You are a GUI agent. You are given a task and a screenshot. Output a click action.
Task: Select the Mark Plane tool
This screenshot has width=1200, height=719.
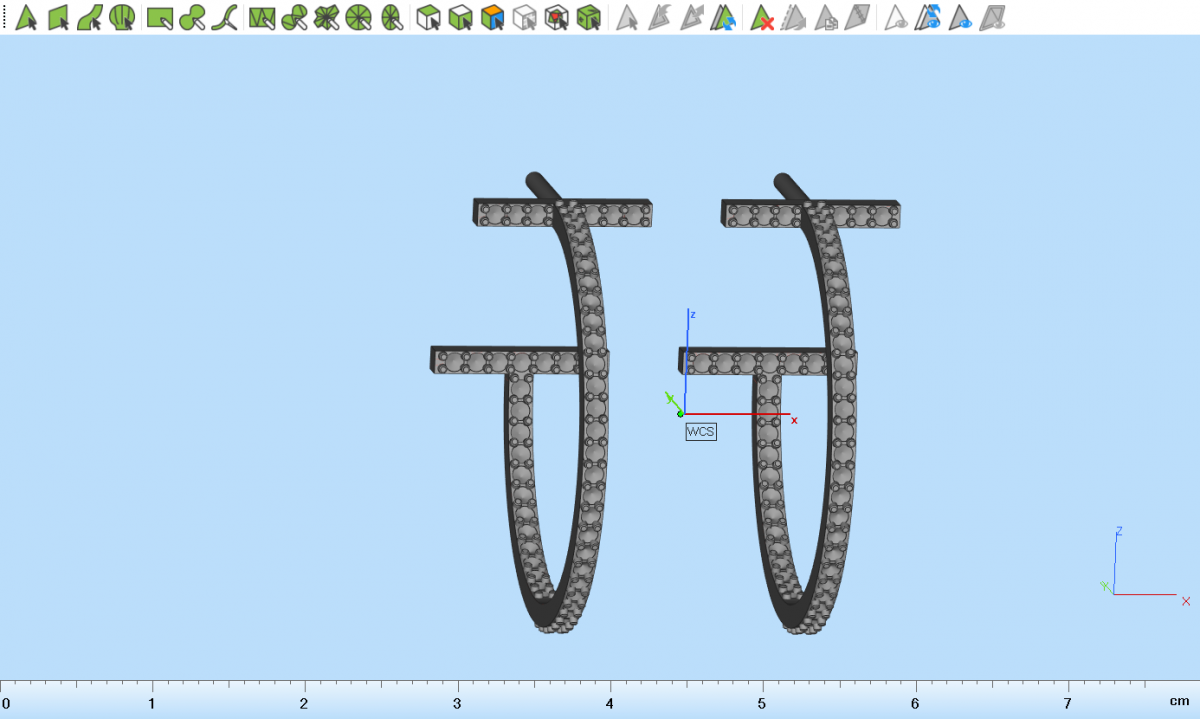(x=59, y=17)
